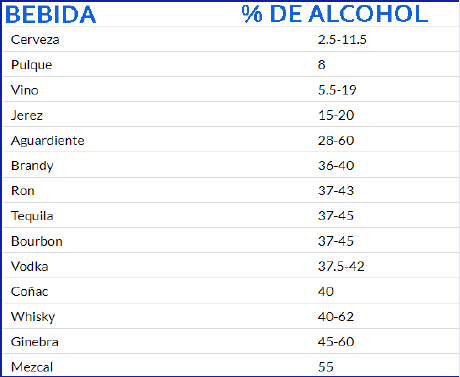Click the BEBIDA column header
The width and height of the screenshot is (460, 377).
51,15
